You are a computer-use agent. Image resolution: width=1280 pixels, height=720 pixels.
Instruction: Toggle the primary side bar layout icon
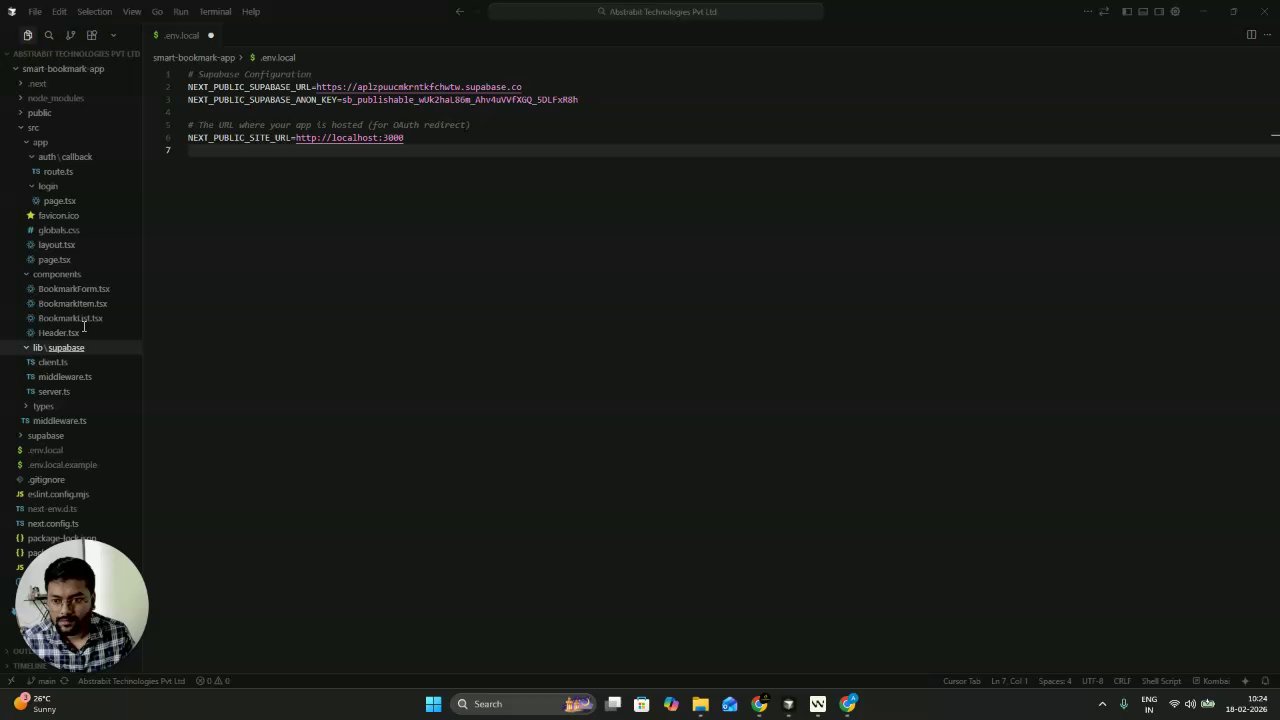(1126, 12)
